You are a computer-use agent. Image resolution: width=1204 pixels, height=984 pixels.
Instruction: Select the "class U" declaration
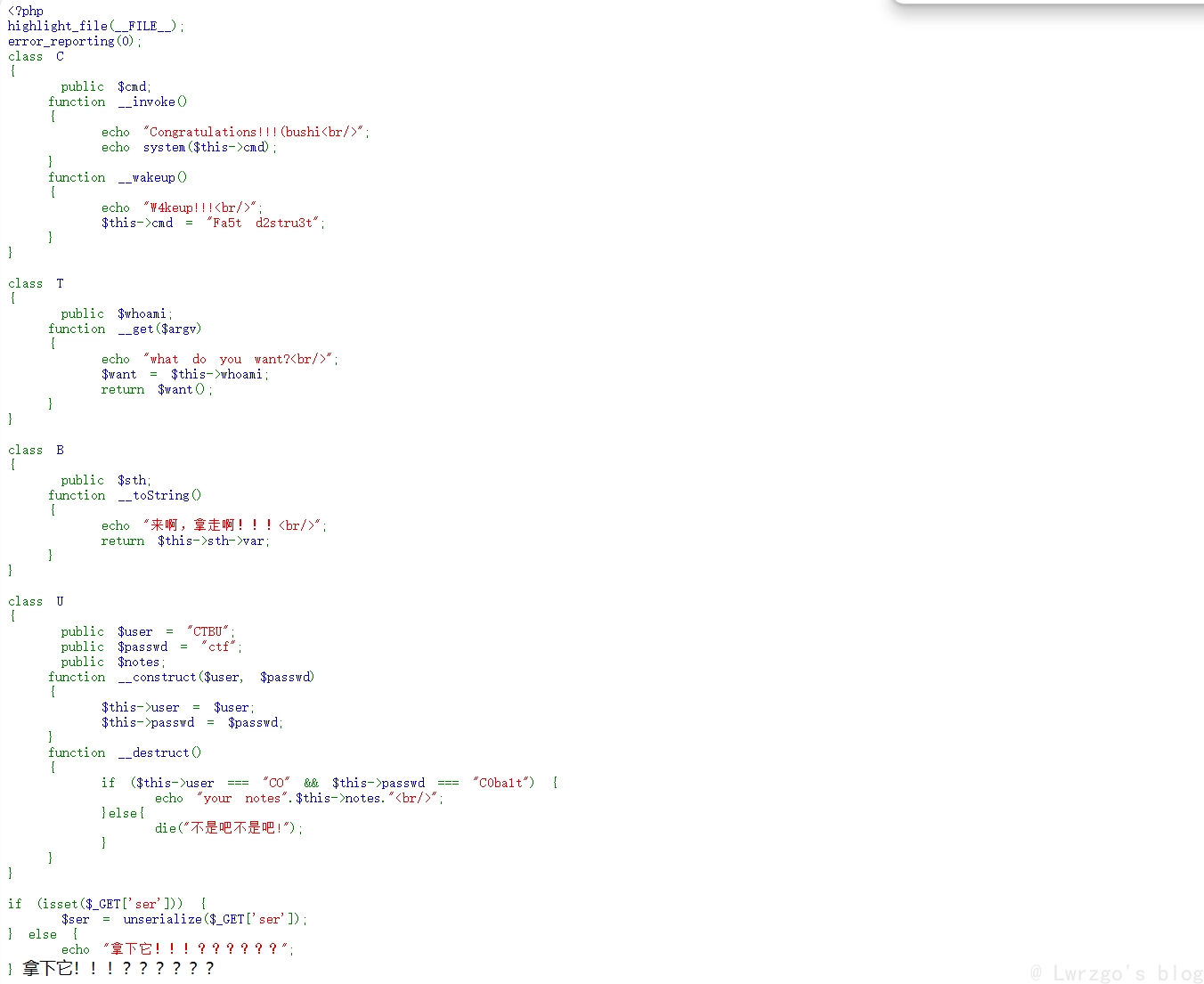(36, 601)
